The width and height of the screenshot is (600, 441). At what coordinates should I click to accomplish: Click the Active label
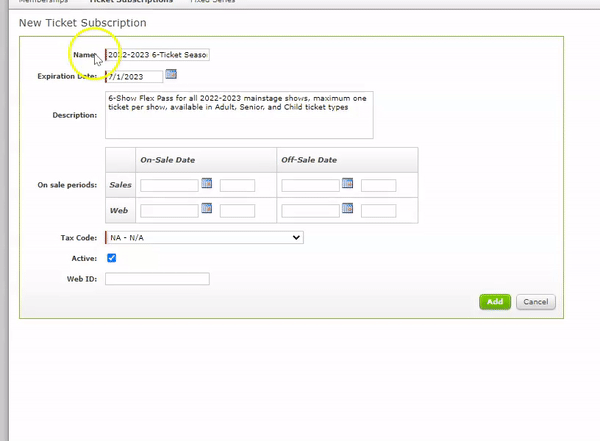click(84, 258)
